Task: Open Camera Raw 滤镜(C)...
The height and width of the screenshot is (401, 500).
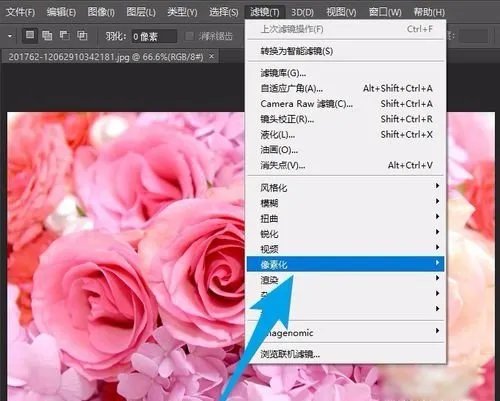Action: pos(346,104)
